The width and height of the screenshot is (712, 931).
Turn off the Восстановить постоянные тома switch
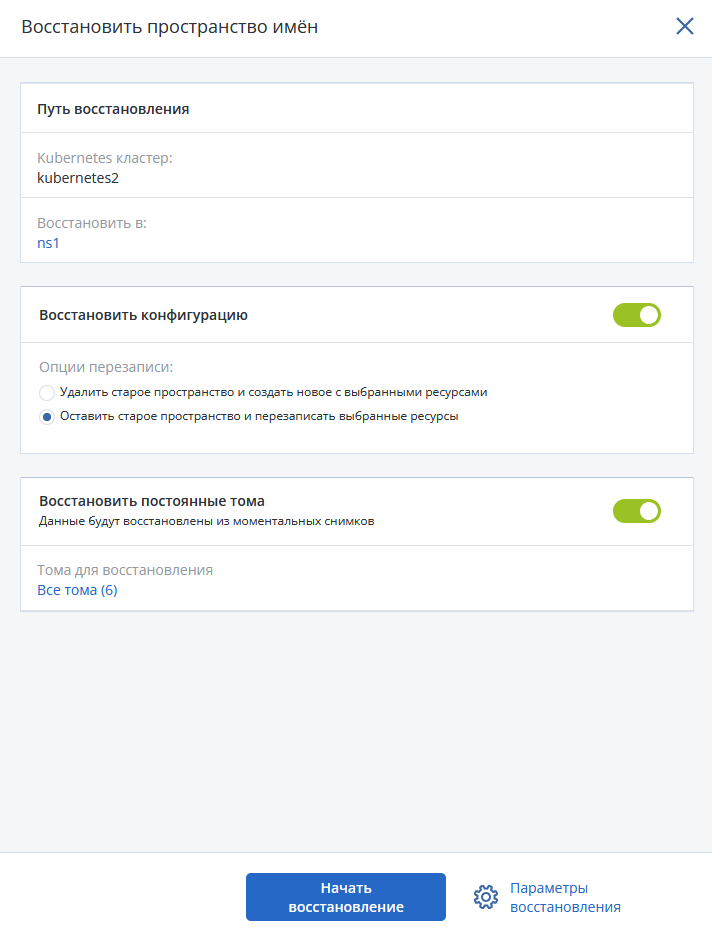pos(637,511)
